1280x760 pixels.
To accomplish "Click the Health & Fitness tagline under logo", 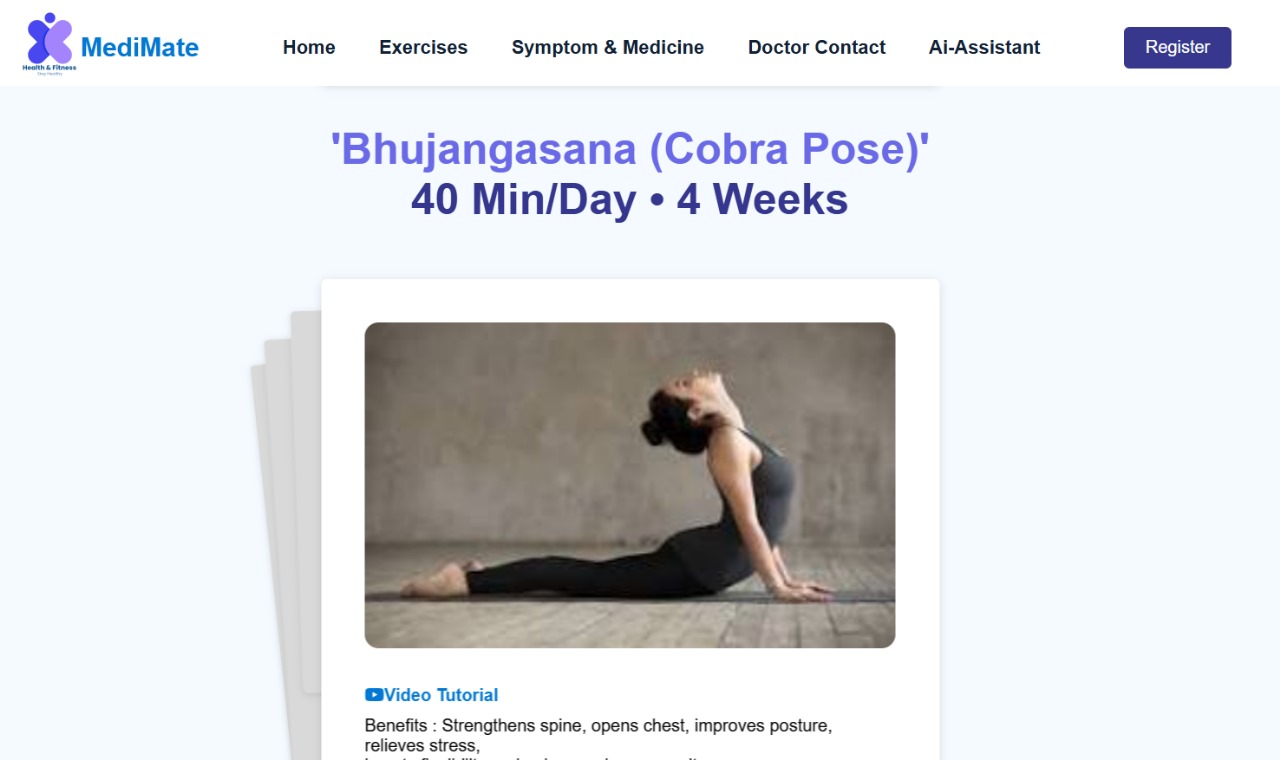I will coord(49,68).
